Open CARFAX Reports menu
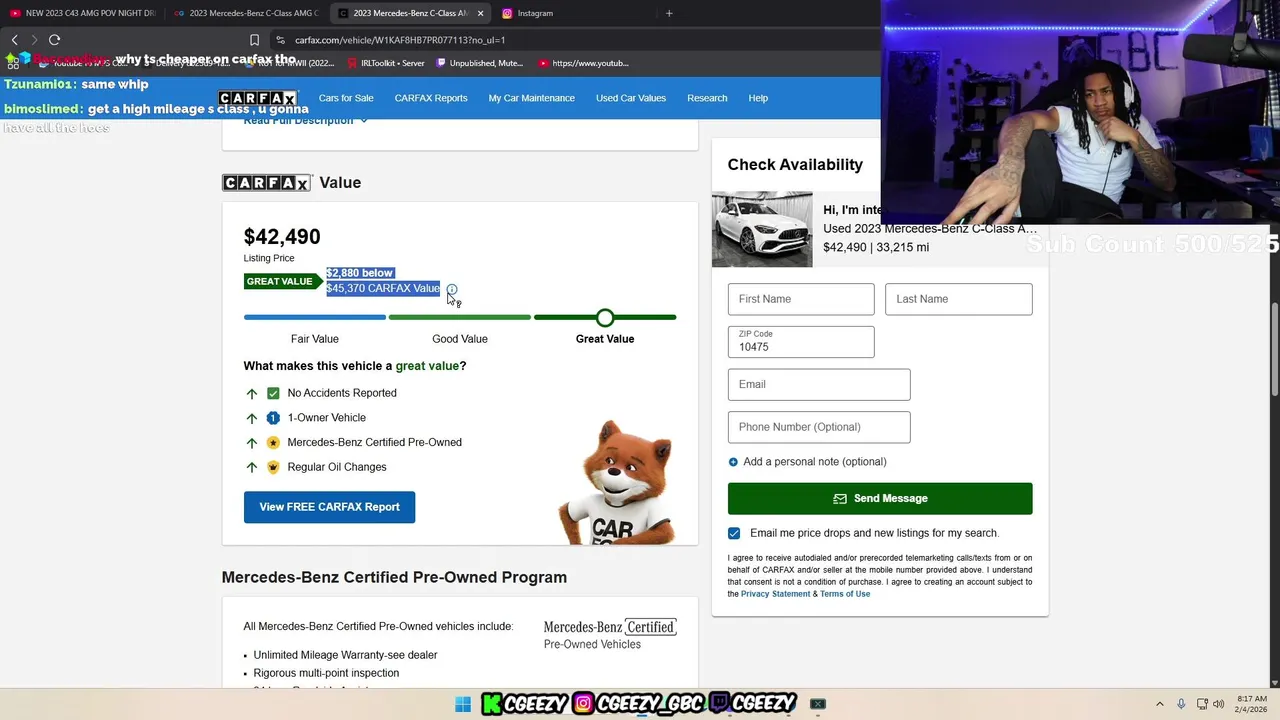This screenshot has width=1280, height=720. click(x=431, y=98)
